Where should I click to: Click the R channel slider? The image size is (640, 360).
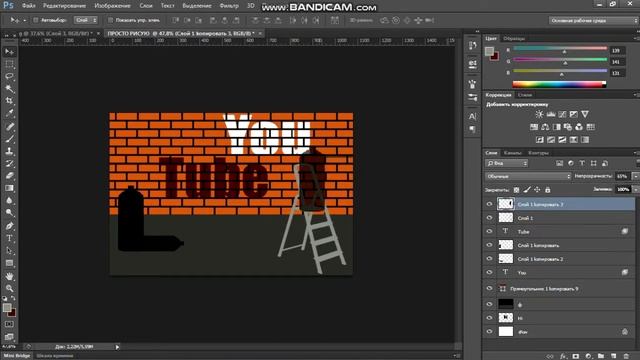click(x=560, y=49)
